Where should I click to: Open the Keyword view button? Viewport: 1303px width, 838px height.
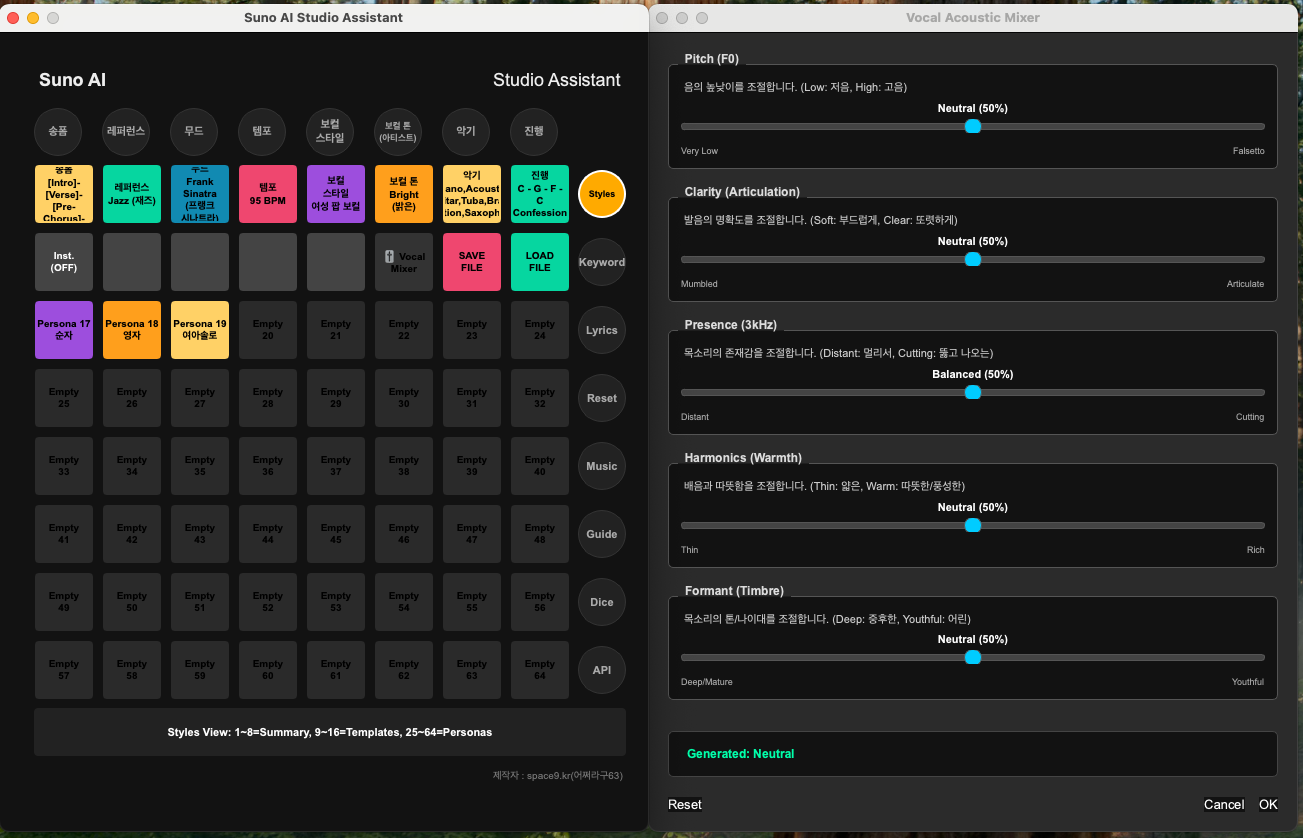coord(602,262)
